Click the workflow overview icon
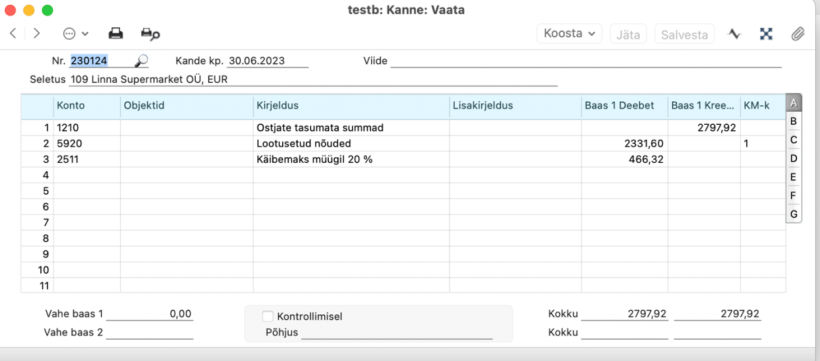The height and width of the screenshot is (361, 820). click(766, 34)
